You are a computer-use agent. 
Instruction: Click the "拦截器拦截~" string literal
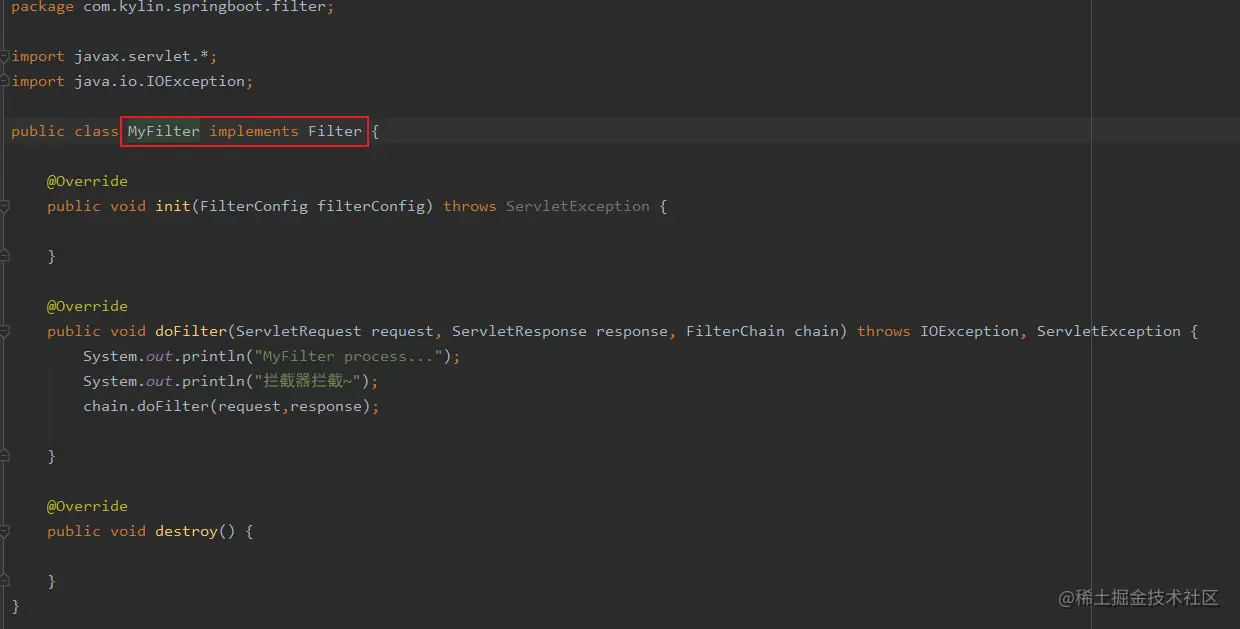(308, 381)
